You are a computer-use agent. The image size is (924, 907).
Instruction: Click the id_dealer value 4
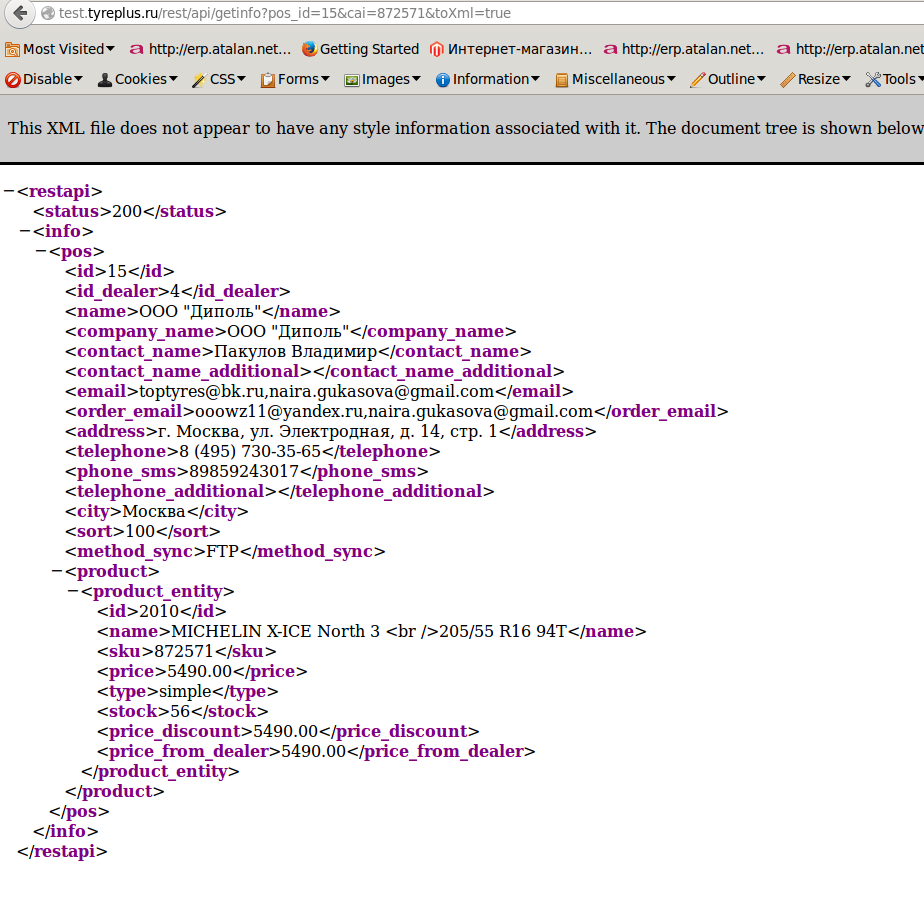pyautogui.click(x=175, y=291)
